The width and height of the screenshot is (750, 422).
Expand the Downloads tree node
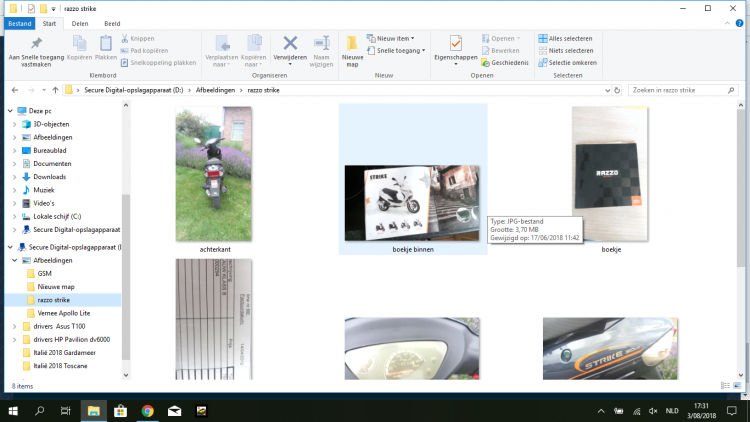[14, 176]
